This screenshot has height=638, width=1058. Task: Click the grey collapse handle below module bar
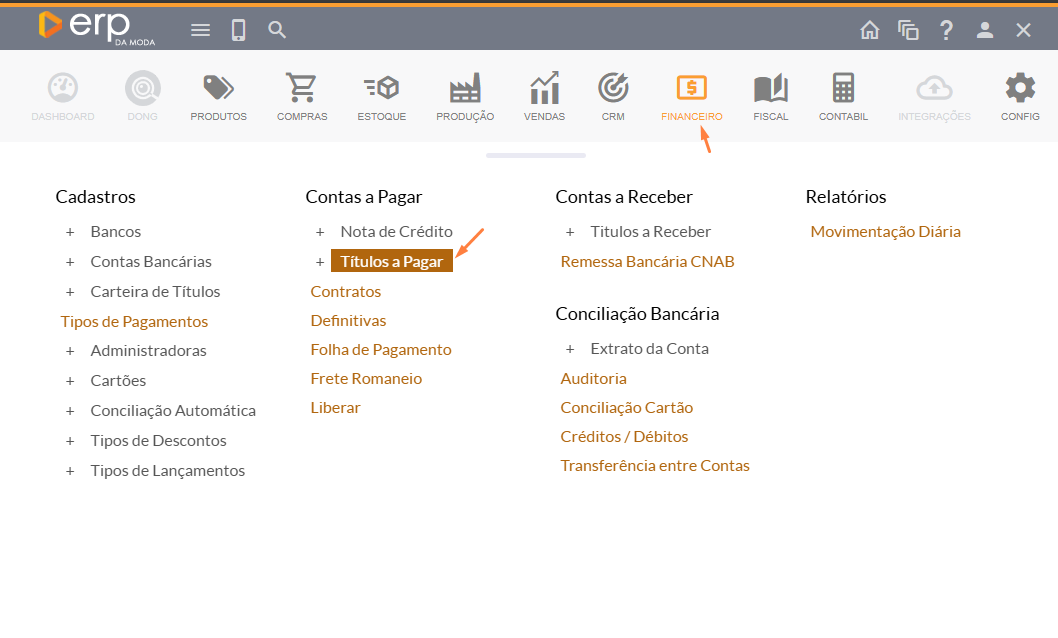[x=536, y=156]
